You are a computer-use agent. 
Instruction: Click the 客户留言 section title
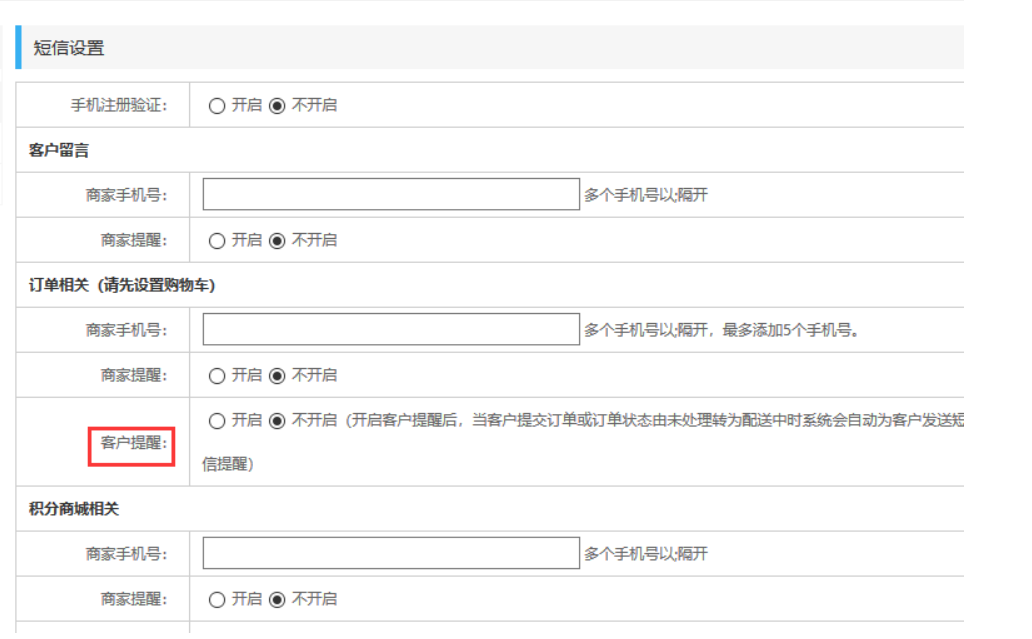pyautogui.click(x=59, y=151)
